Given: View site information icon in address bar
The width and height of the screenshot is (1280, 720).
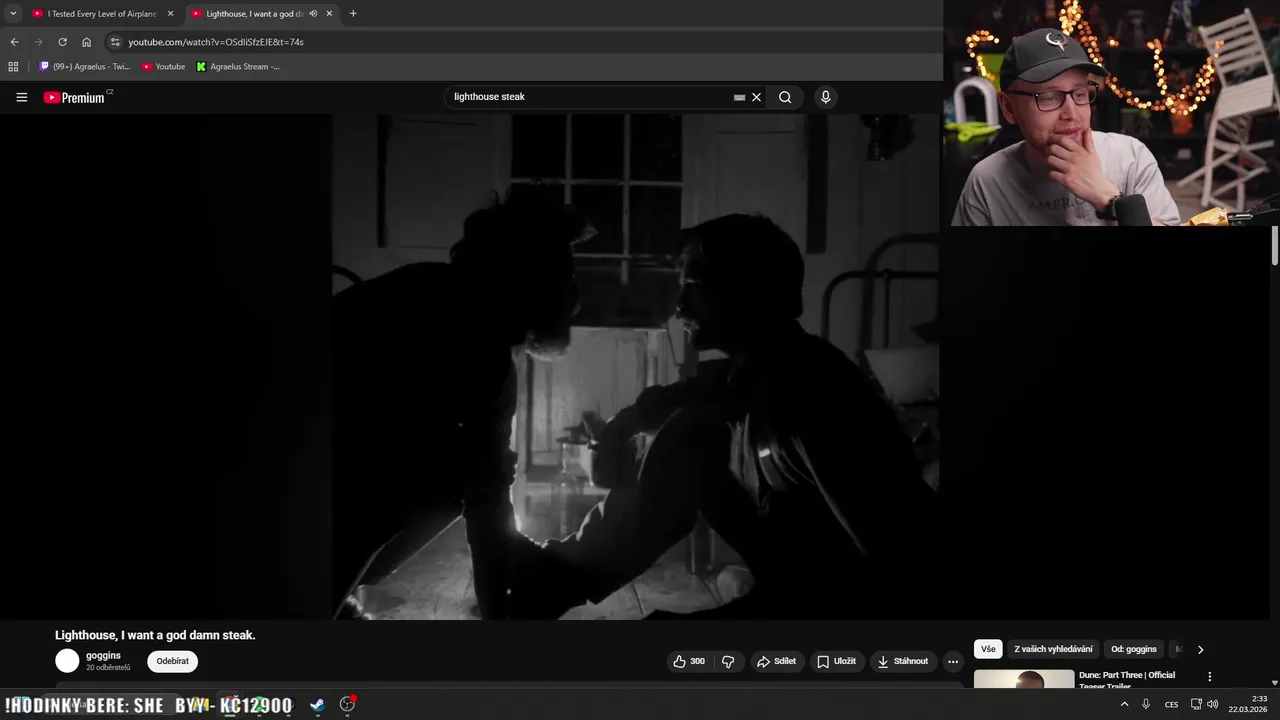Looking at the screenshot, I should point(115,42).
